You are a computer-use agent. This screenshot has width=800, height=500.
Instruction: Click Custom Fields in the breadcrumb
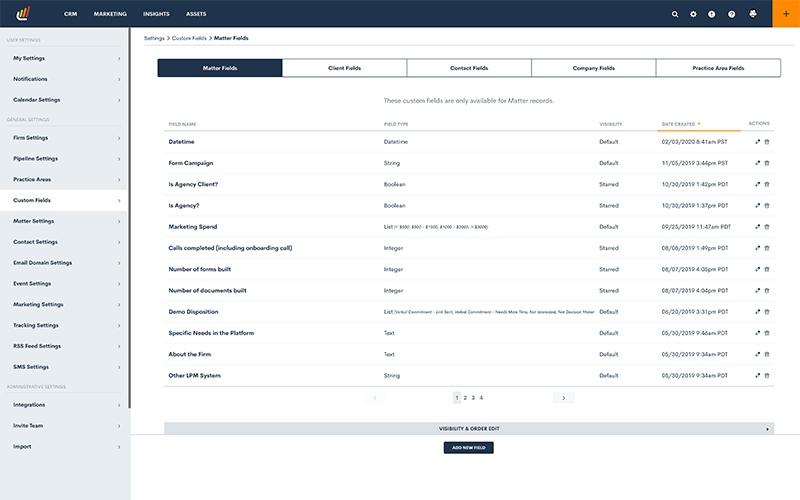click(x=189, y=38)
